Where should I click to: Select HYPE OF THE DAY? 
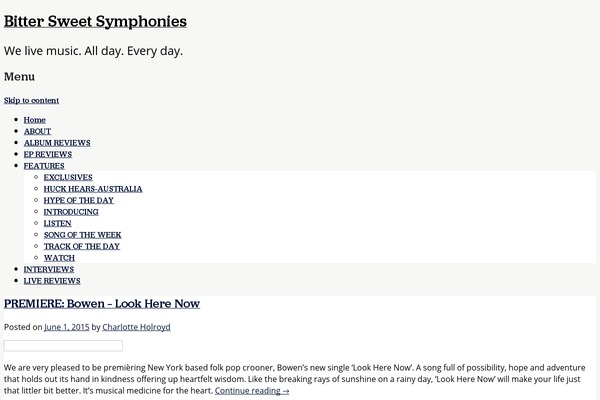click(x=79, y=200)
